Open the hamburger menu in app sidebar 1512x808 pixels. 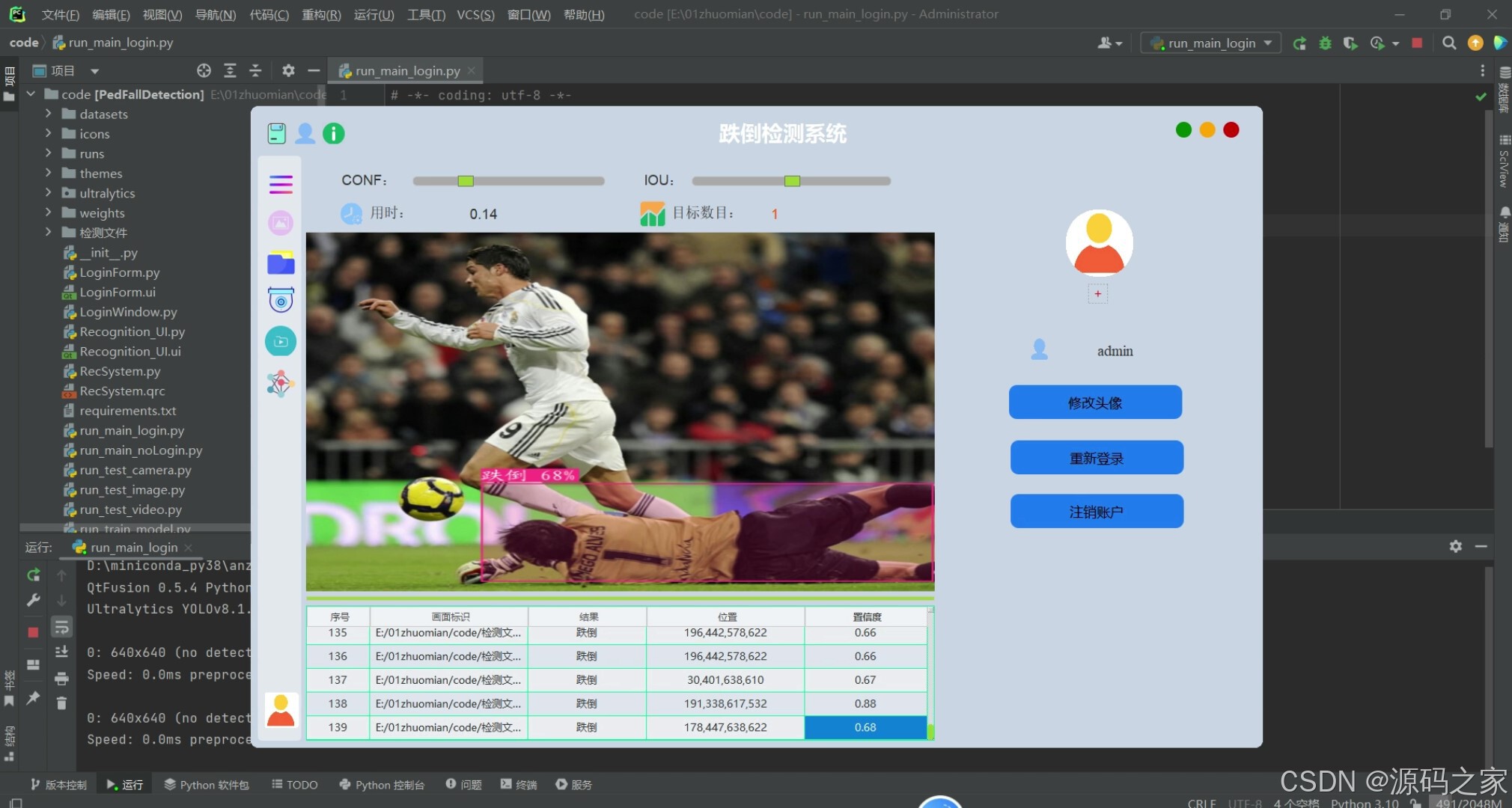281,184
